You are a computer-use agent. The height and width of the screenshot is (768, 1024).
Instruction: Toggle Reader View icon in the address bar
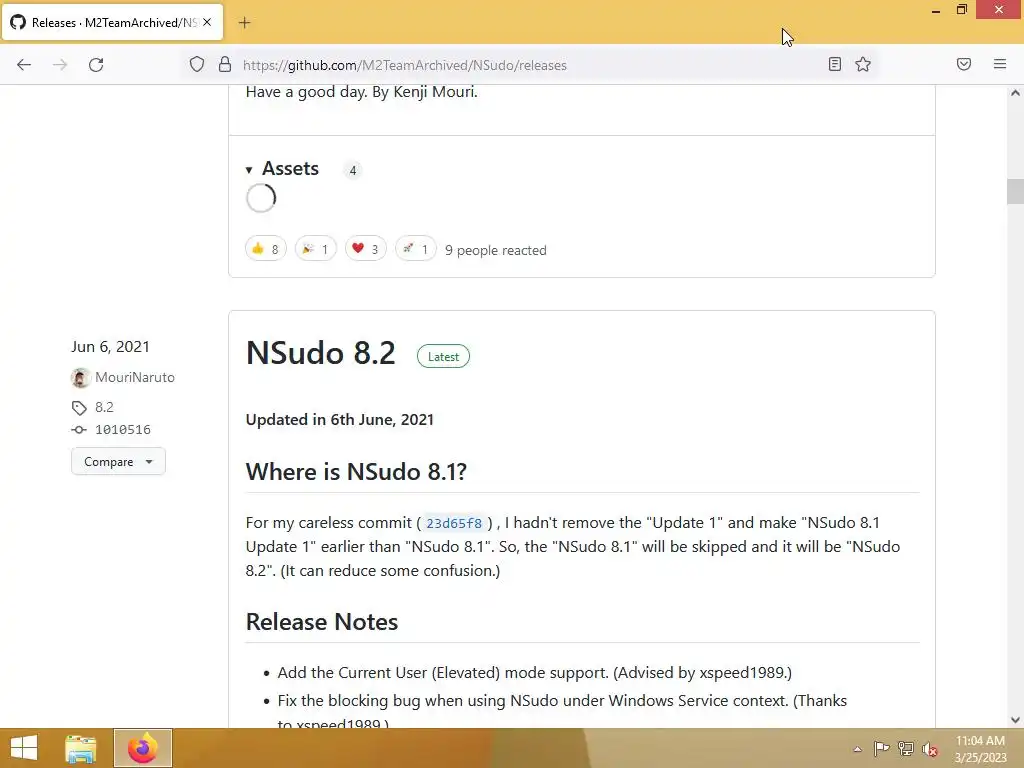(835, 64)
